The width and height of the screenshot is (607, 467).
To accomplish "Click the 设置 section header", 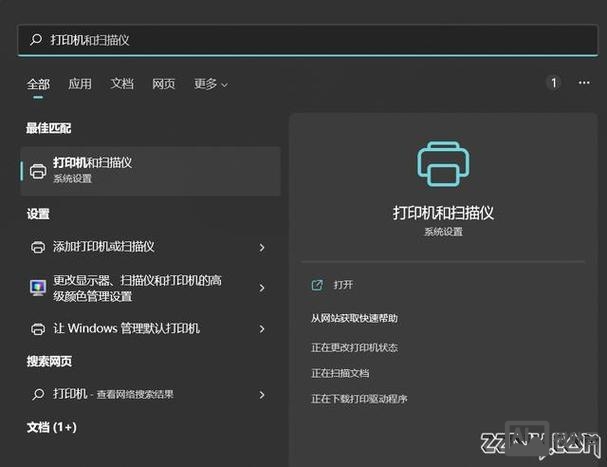I will coord(38,214).
